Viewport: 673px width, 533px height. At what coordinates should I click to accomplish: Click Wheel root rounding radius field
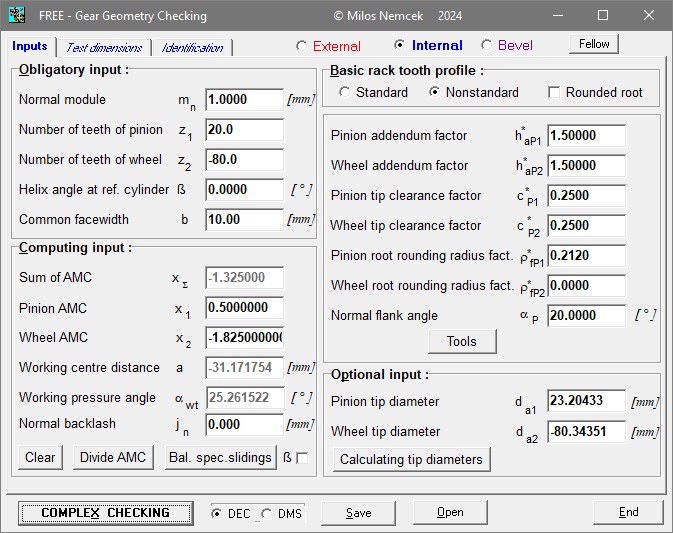(x=586, y=286)
